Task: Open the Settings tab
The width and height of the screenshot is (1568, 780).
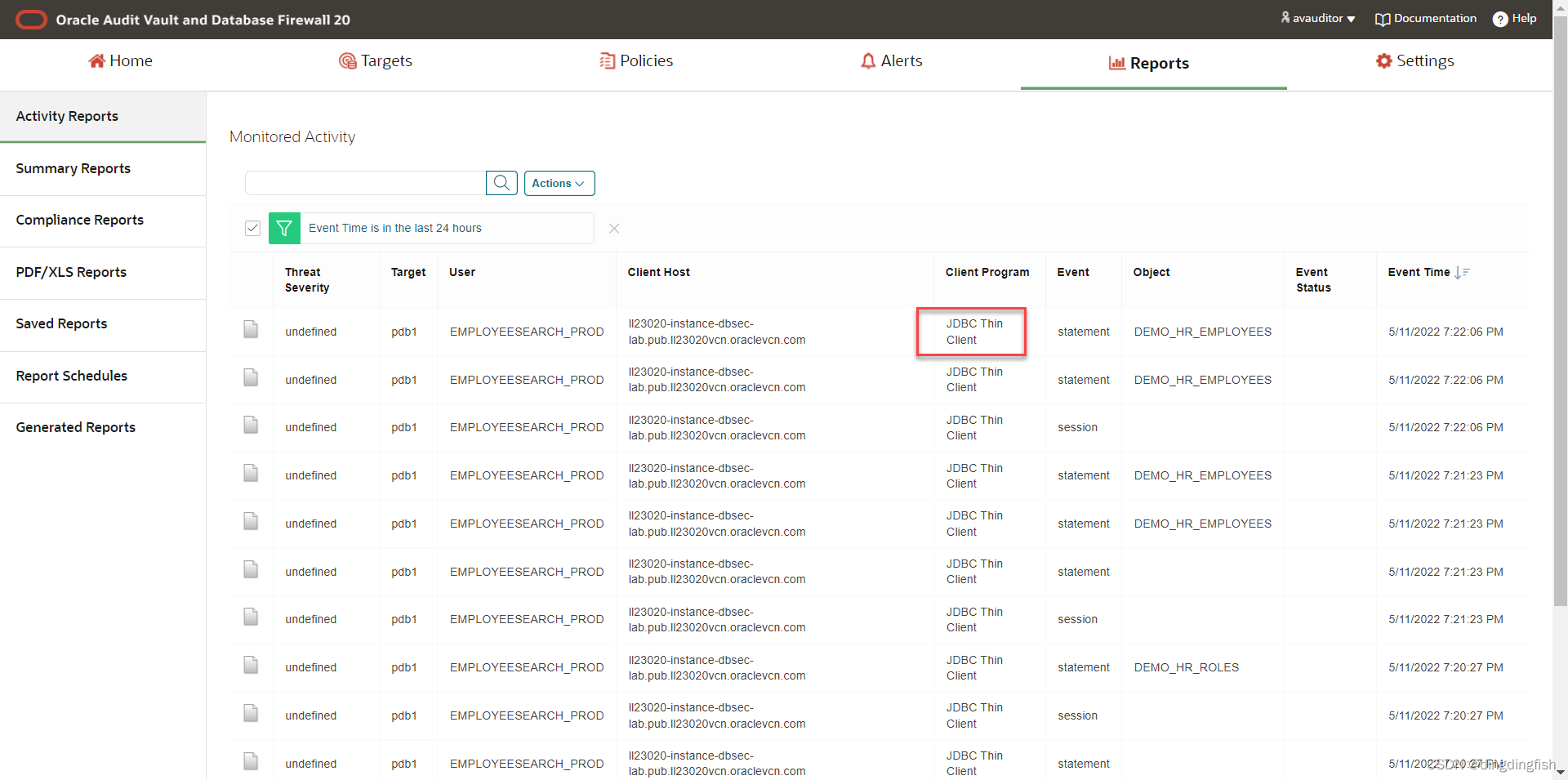Action: 1415,60
